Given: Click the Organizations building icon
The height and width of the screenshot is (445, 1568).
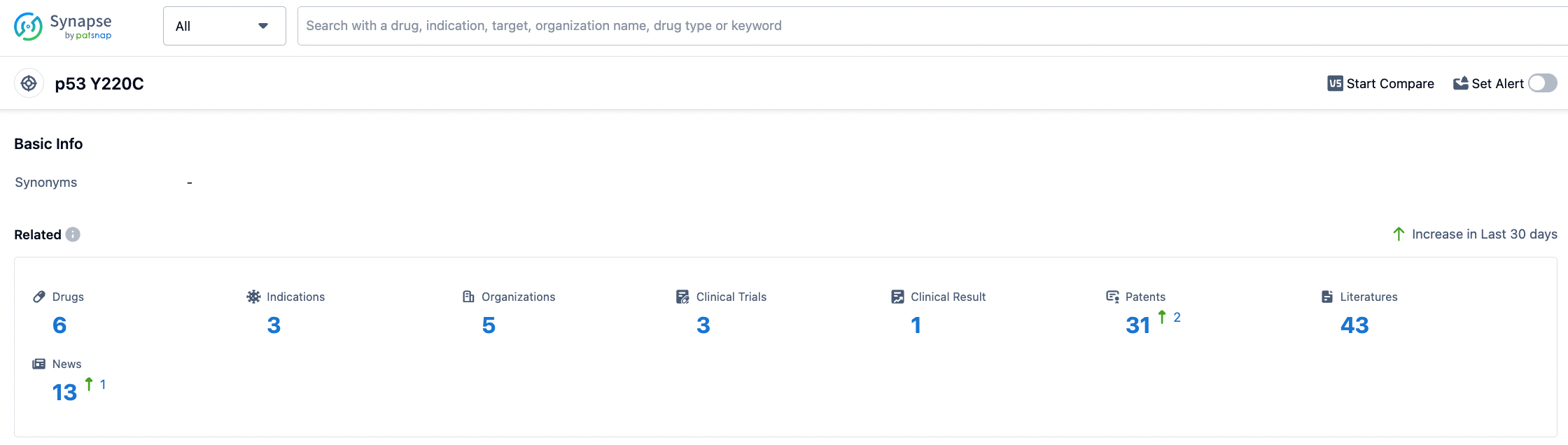Looking at the screenshot, I should point(468,297).
